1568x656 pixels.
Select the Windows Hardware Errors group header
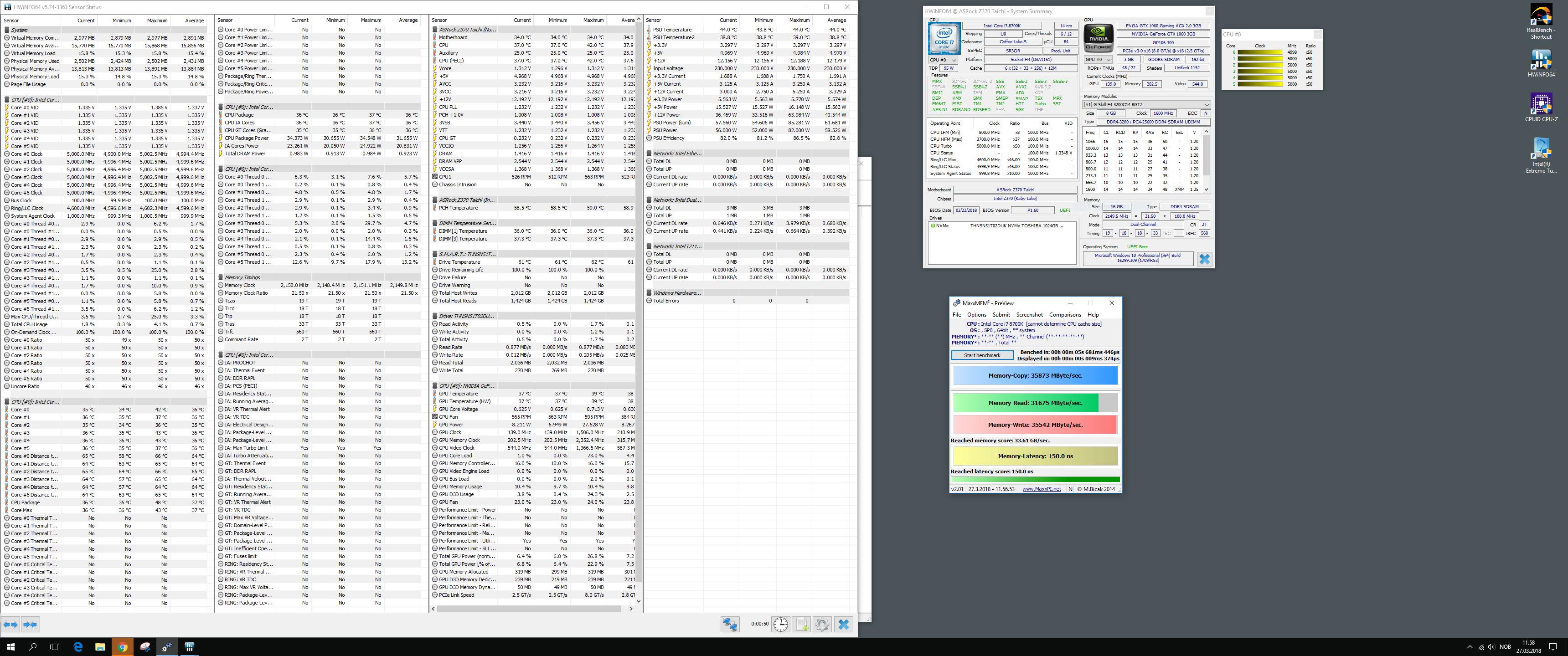click(x=748, y=293)
